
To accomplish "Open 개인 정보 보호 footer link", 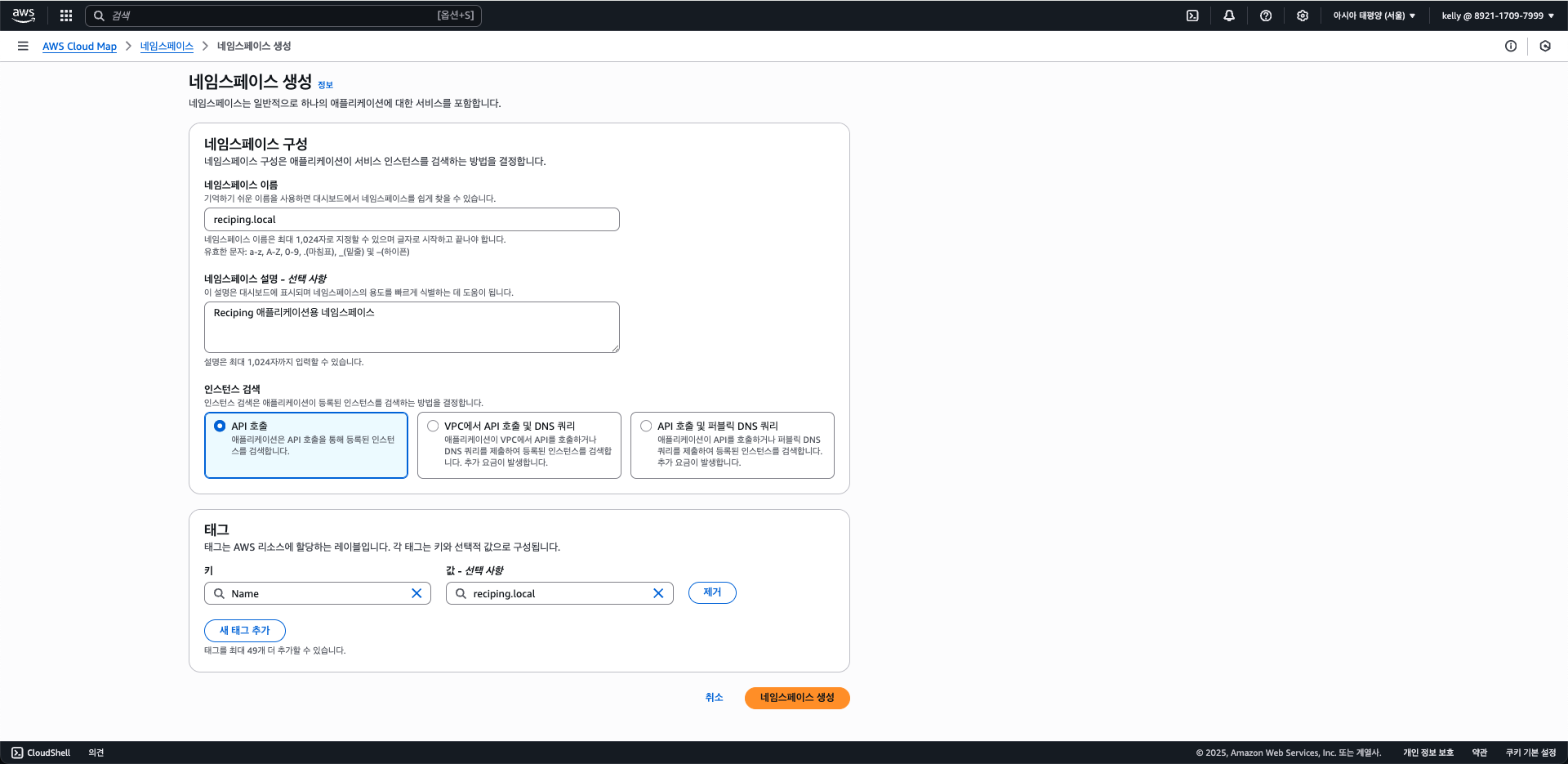I will coord(1428,753).
